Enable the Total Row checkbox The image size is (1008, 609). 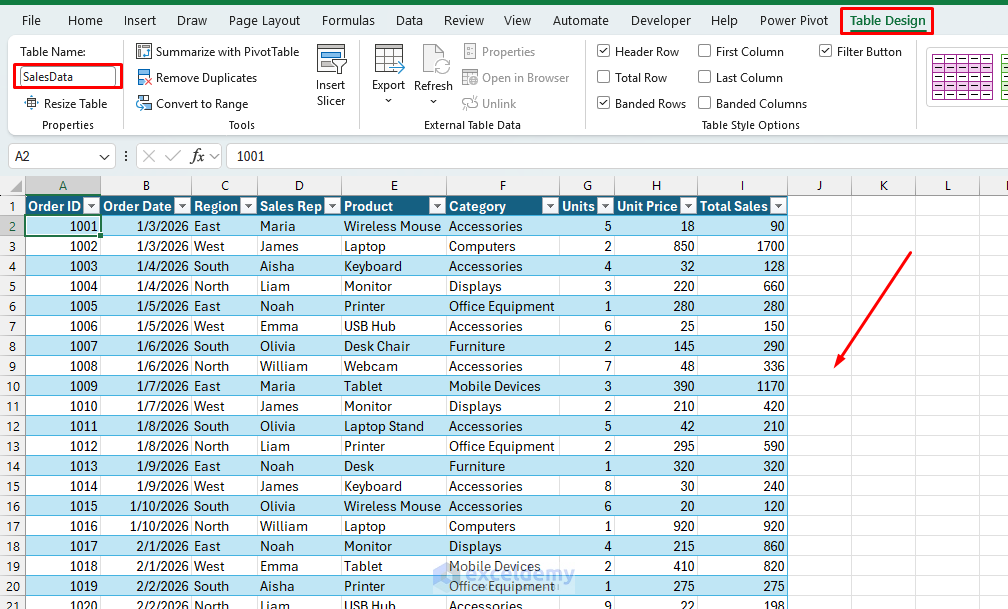tap(604, 77)
